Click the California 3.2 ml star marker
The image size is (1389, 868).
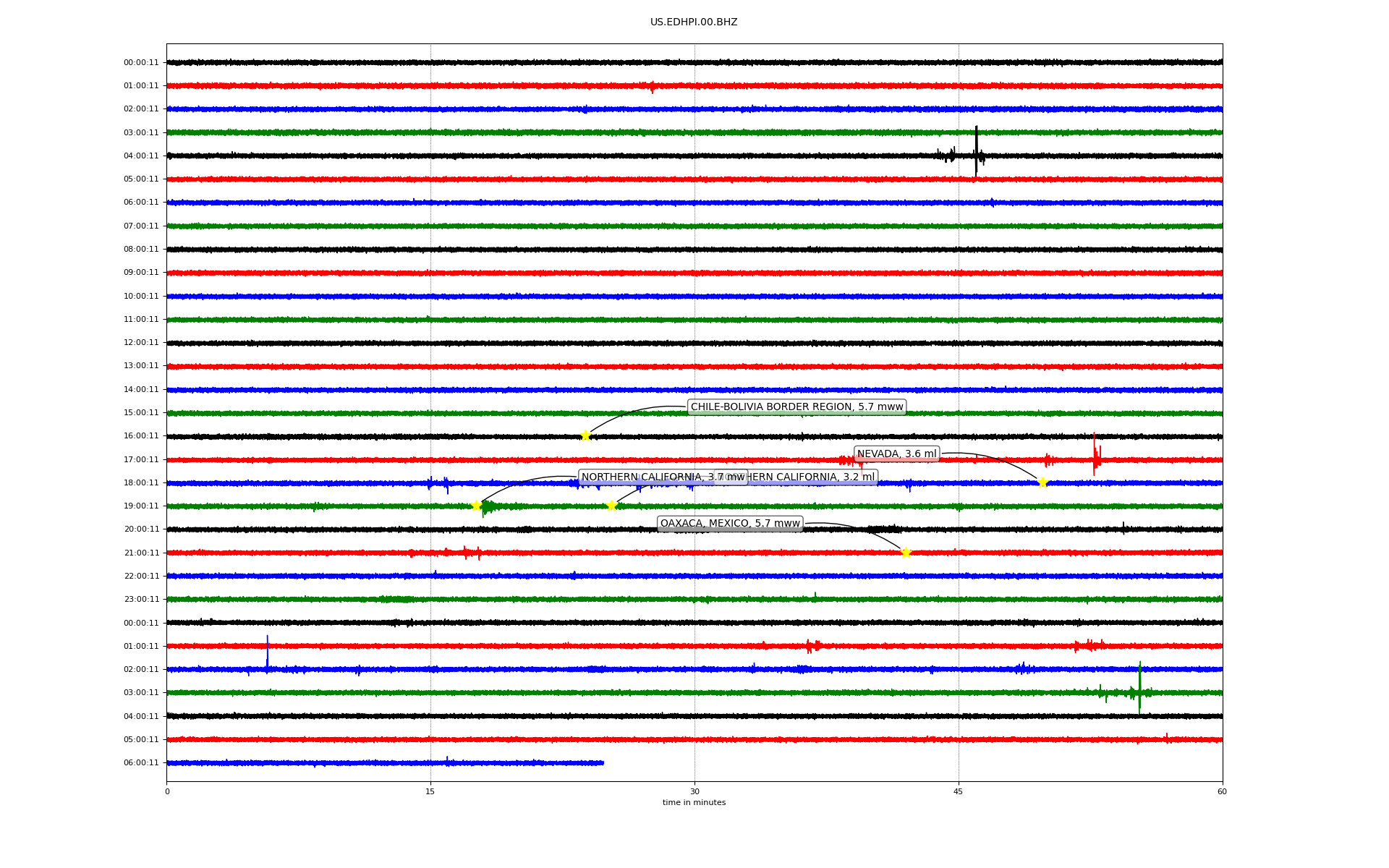tap(611, 506)
